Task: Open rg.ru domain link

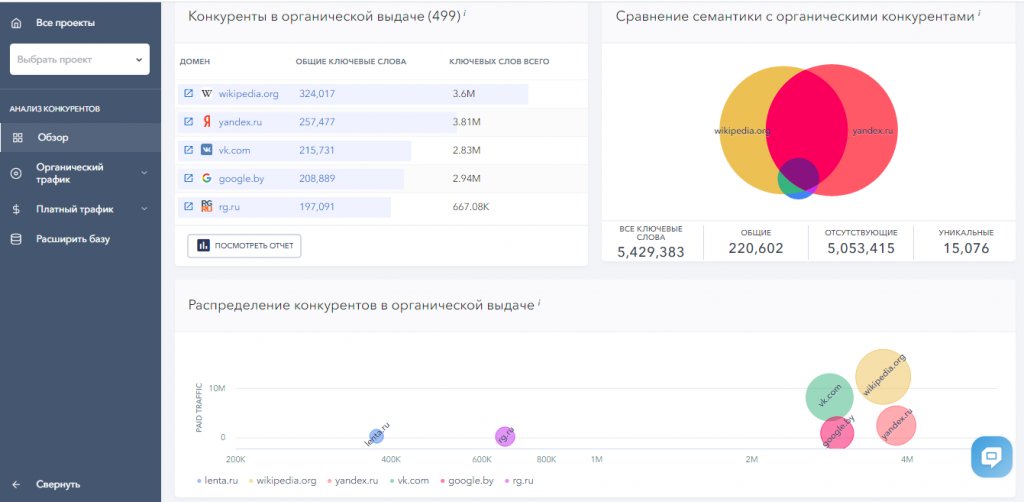Action: pos(231,206)
